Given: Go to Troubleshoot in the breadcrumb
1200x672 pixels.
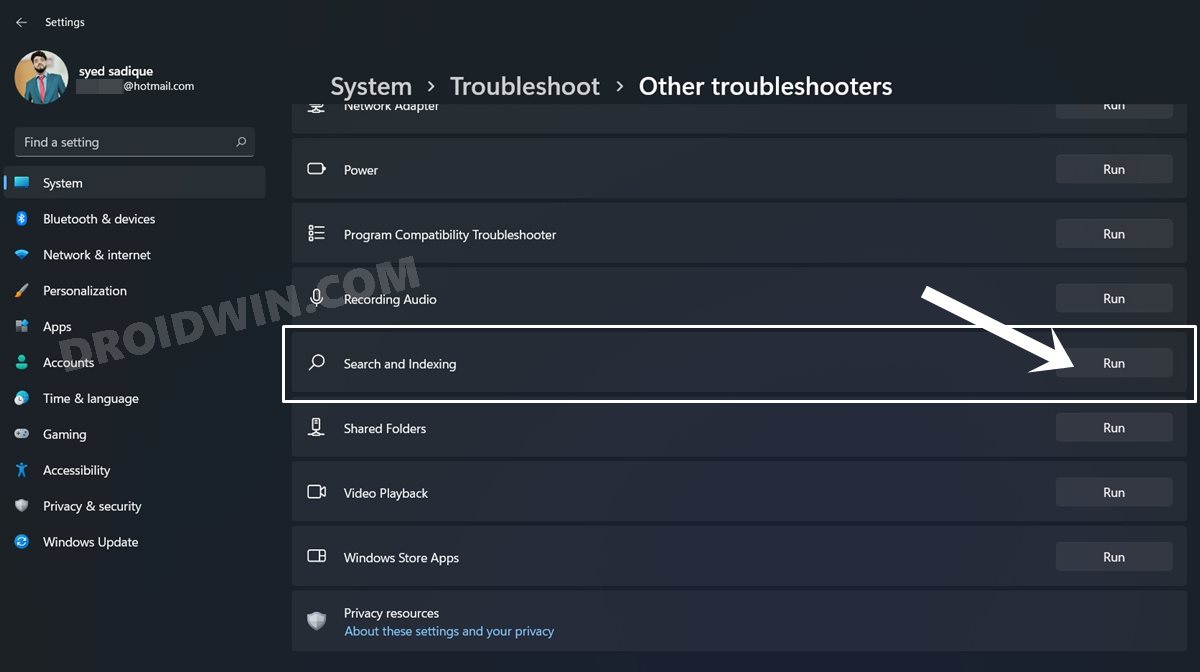Looking at the screenshot, I should [x=525, y=86].
